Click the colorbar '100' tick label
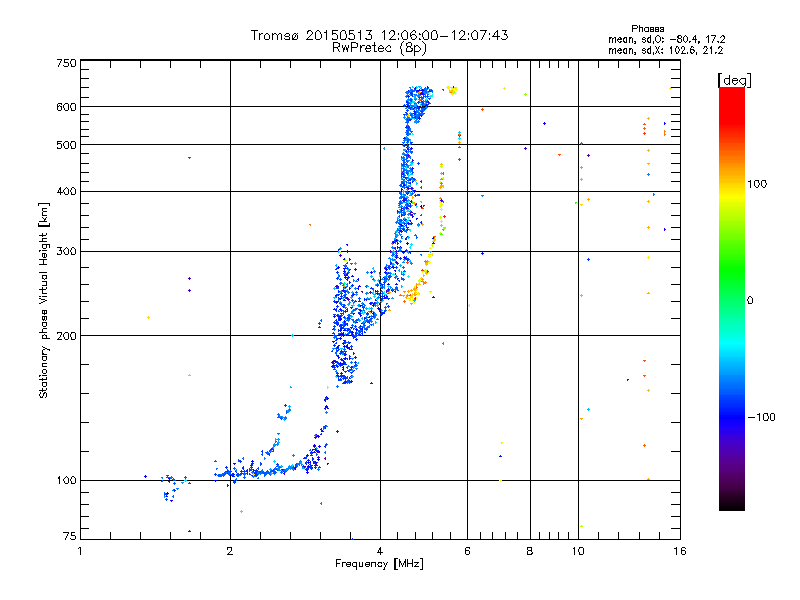 point(757,184)
